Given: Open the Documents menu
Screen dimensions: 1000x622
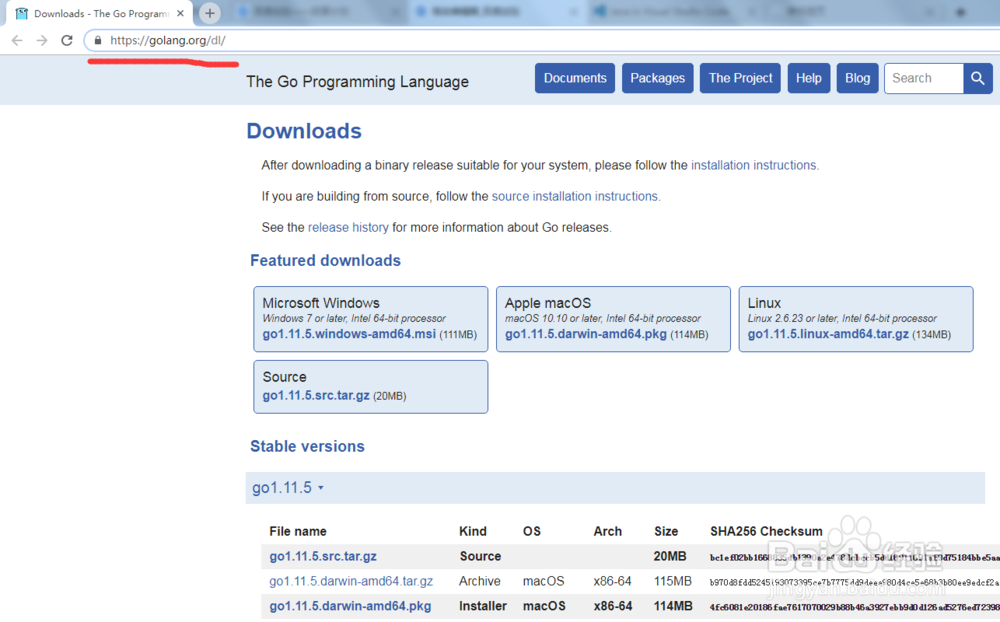Looking at the screenshot, I should coord(575,78).
